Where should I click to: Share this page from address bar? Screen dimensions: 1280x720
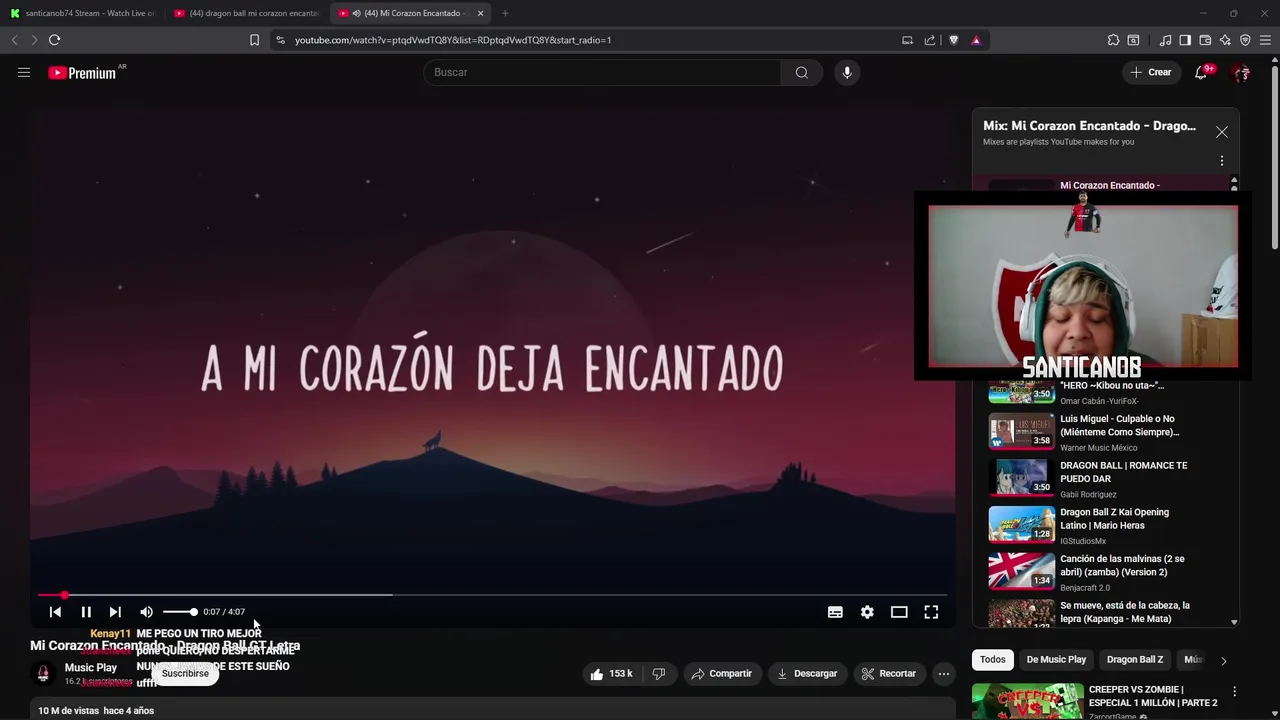930,40
